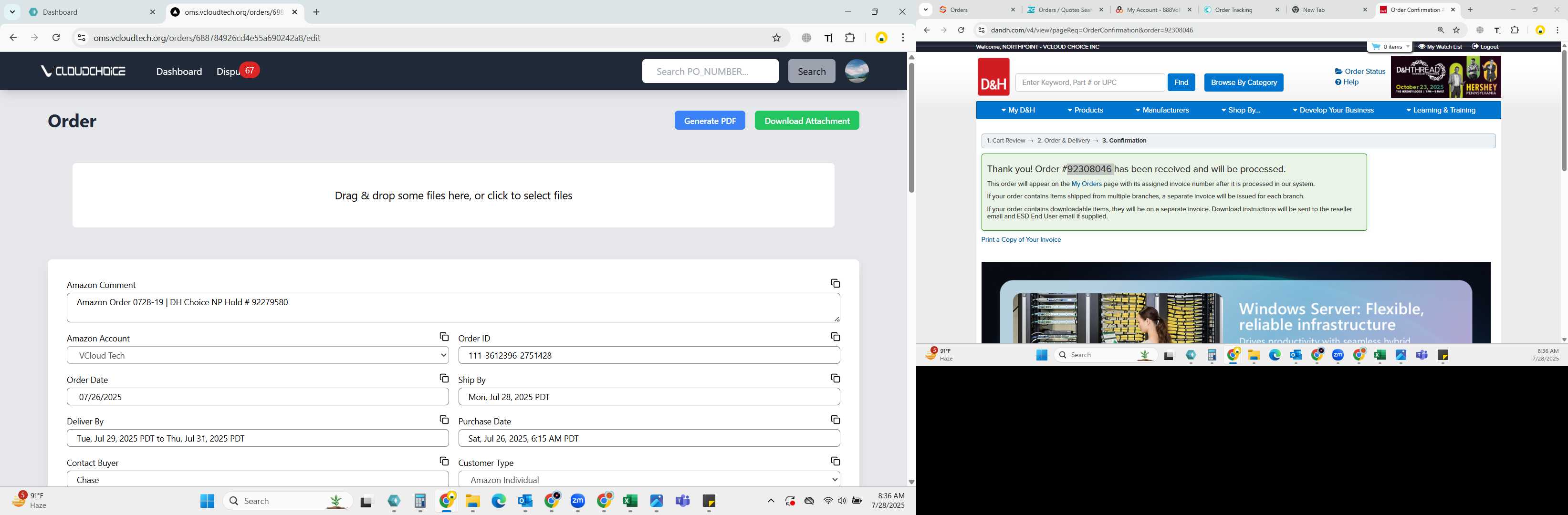1568x515 pixels.
Task: Expand the Develop Your Business menu
Action: coord(1332,110)
